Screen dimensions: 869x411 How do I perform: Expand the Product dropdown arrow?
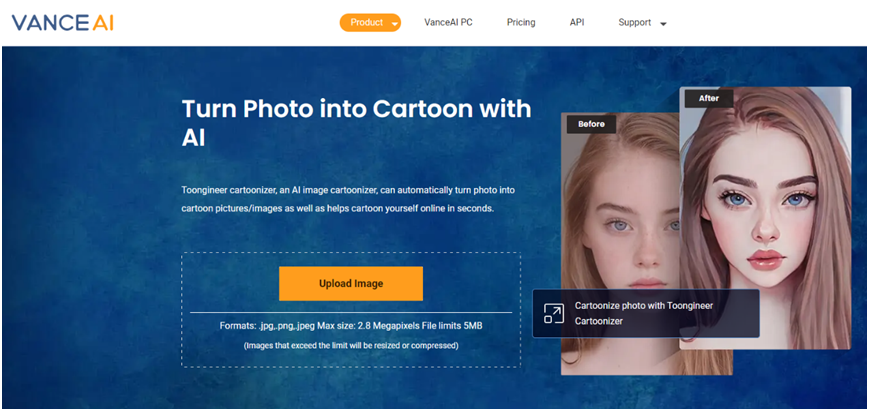394,24
